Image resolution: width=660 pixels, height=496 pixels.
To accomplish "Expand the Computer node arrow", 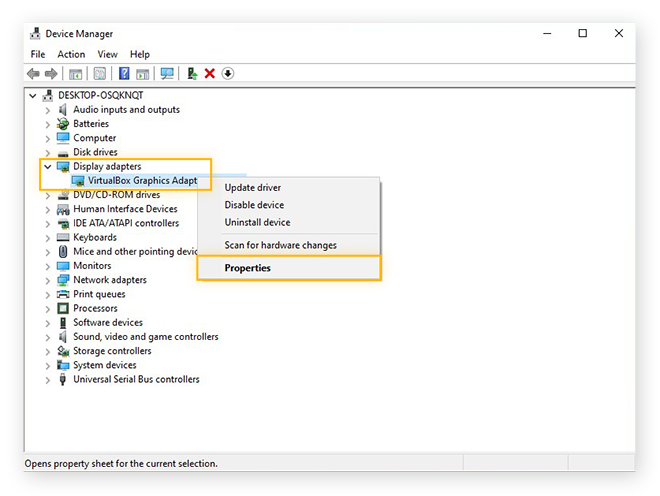I will tap(48, 139).
